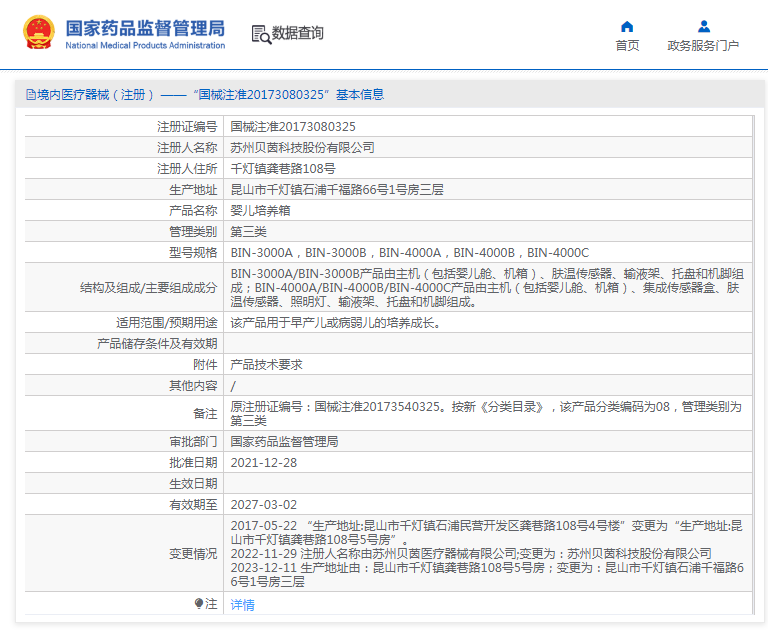The width and height of the screenshot is (768, 630).
Task: Click management category value 第三类
Action: pyautogui.click(x=248, y=232)
